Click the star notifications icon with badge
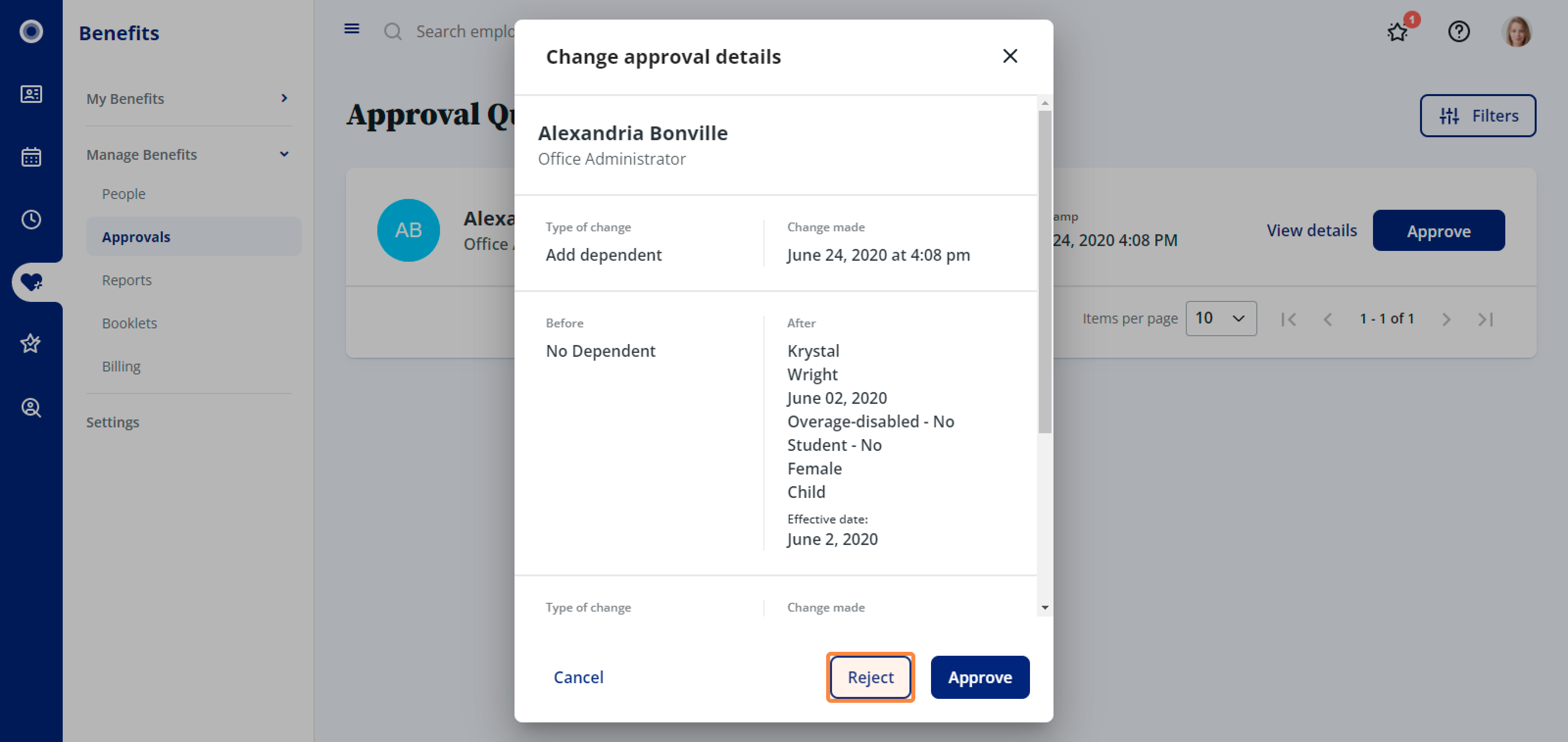 pos(1398,31)
